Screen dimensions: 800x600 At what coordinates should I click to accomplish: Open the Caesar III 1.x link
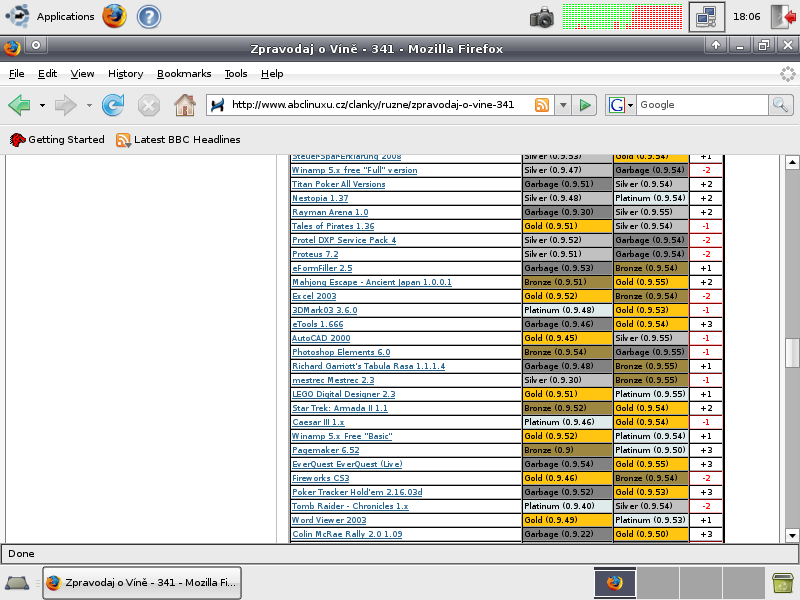318,422
